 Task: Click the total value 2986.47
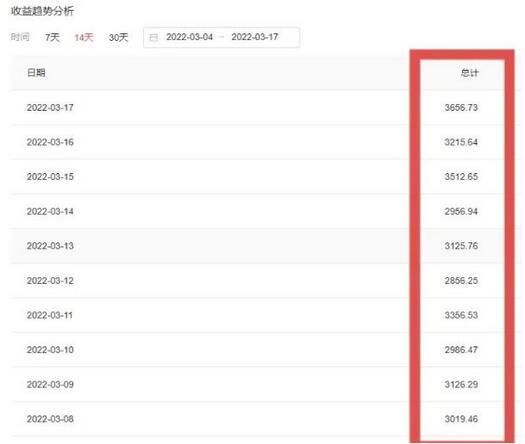tap(461, 350)
